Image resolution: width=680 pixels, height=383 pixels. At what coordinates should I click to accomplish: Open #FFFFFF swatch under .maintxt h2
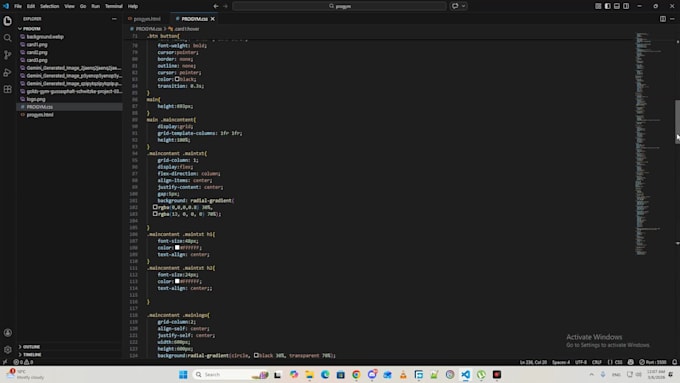pos(177,282)
